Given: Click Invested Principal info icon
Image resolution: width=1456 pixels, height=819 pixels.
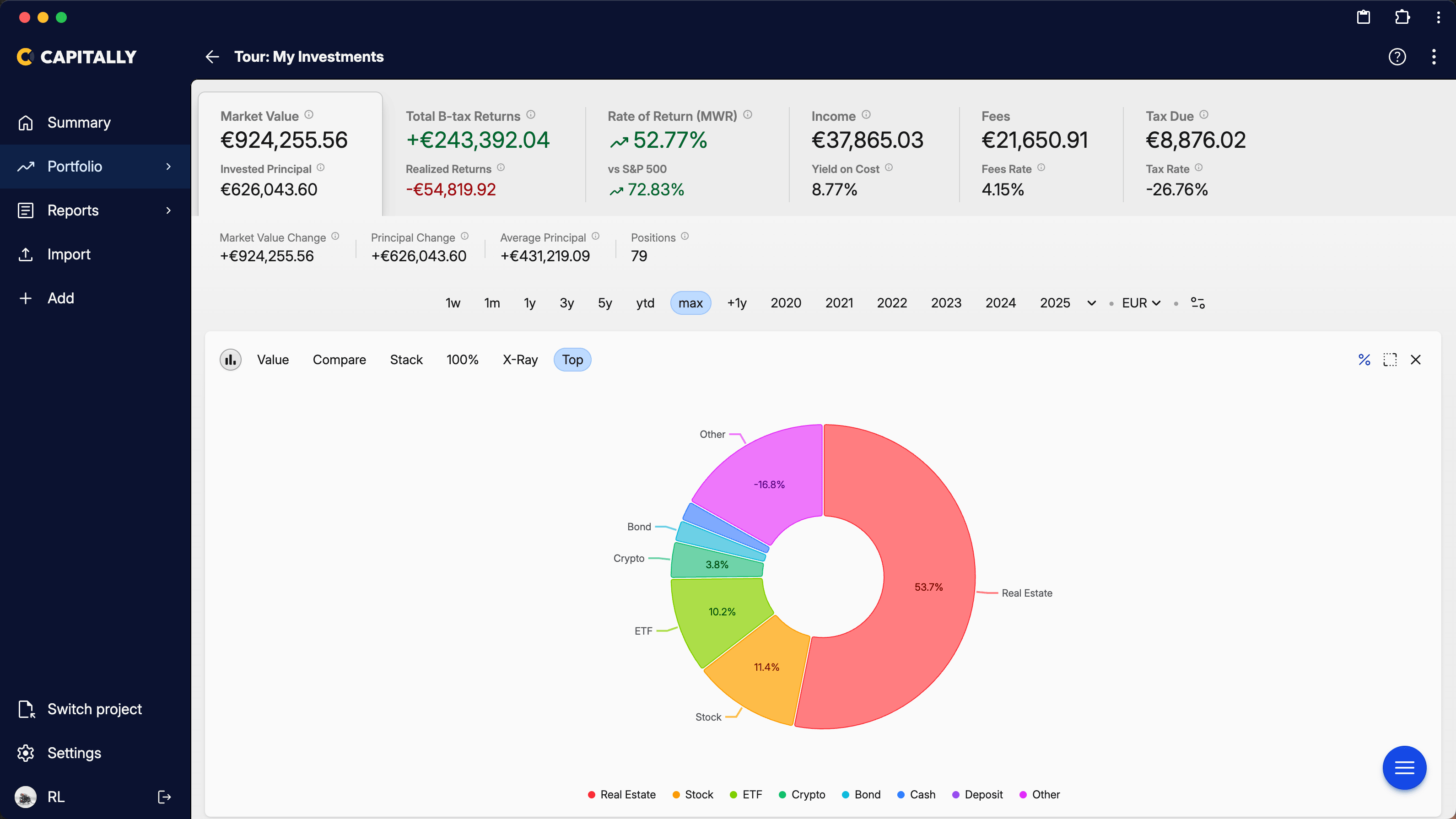Looking at the screenshot, I should pyautogui.click(x=320, y=168).
